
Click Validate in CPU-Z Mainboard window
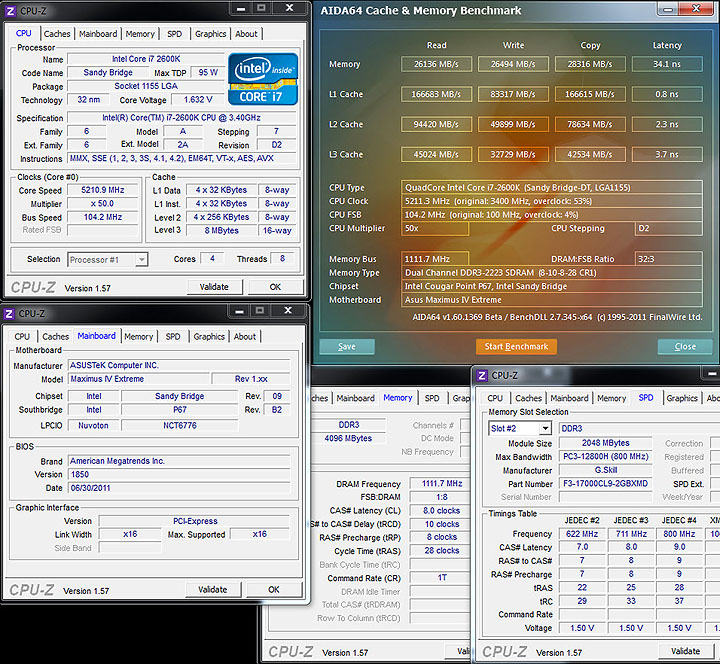pyautogui.click(x=213, y=590)
